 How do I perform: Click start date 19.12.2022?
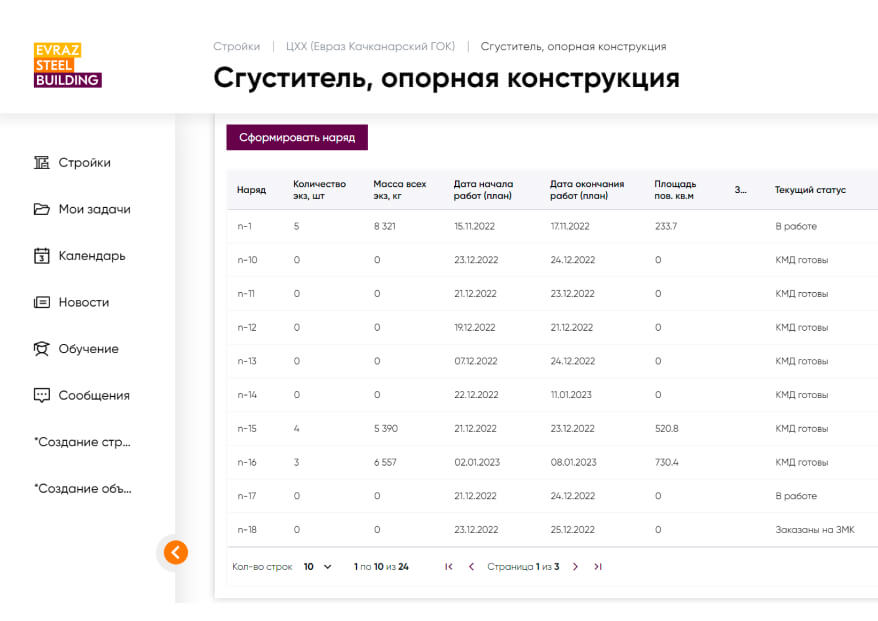(475, 328)
